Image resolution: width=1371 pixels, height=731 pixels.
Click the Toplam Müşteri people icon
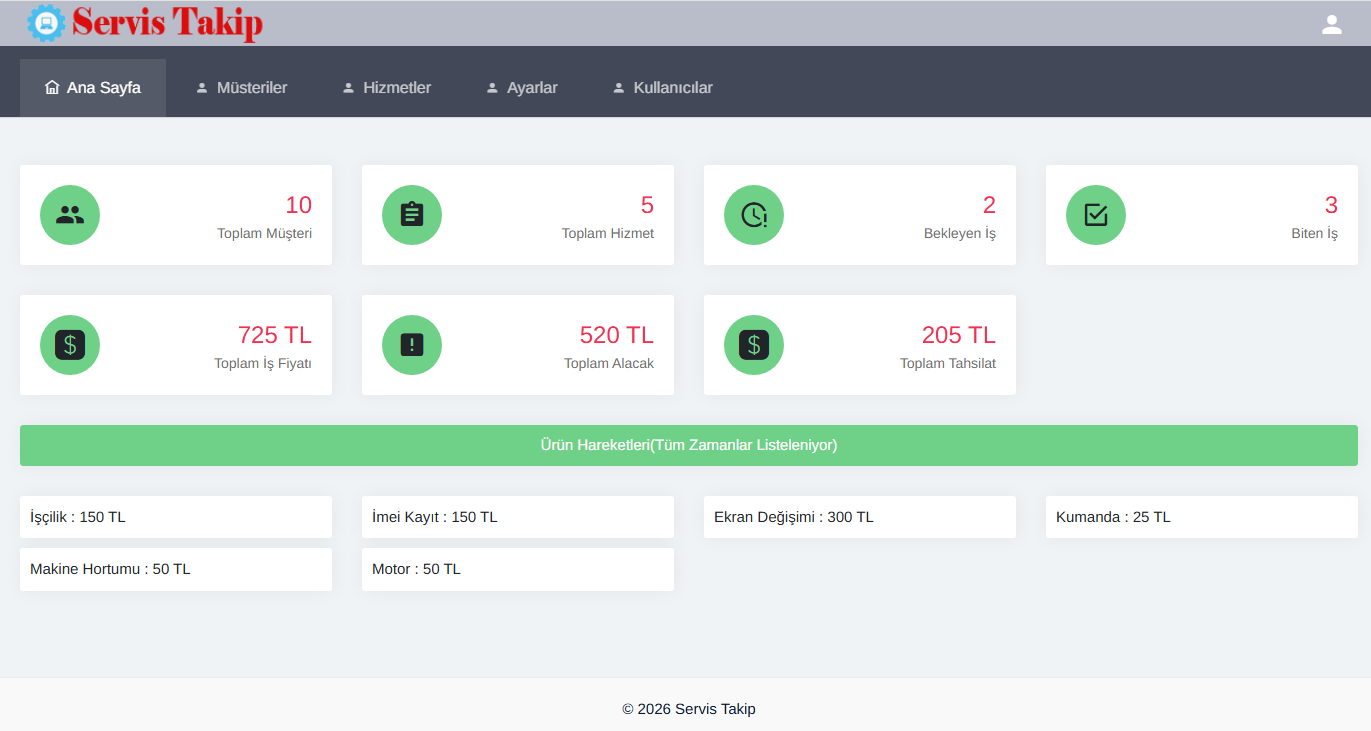click(x=70, y=215)
